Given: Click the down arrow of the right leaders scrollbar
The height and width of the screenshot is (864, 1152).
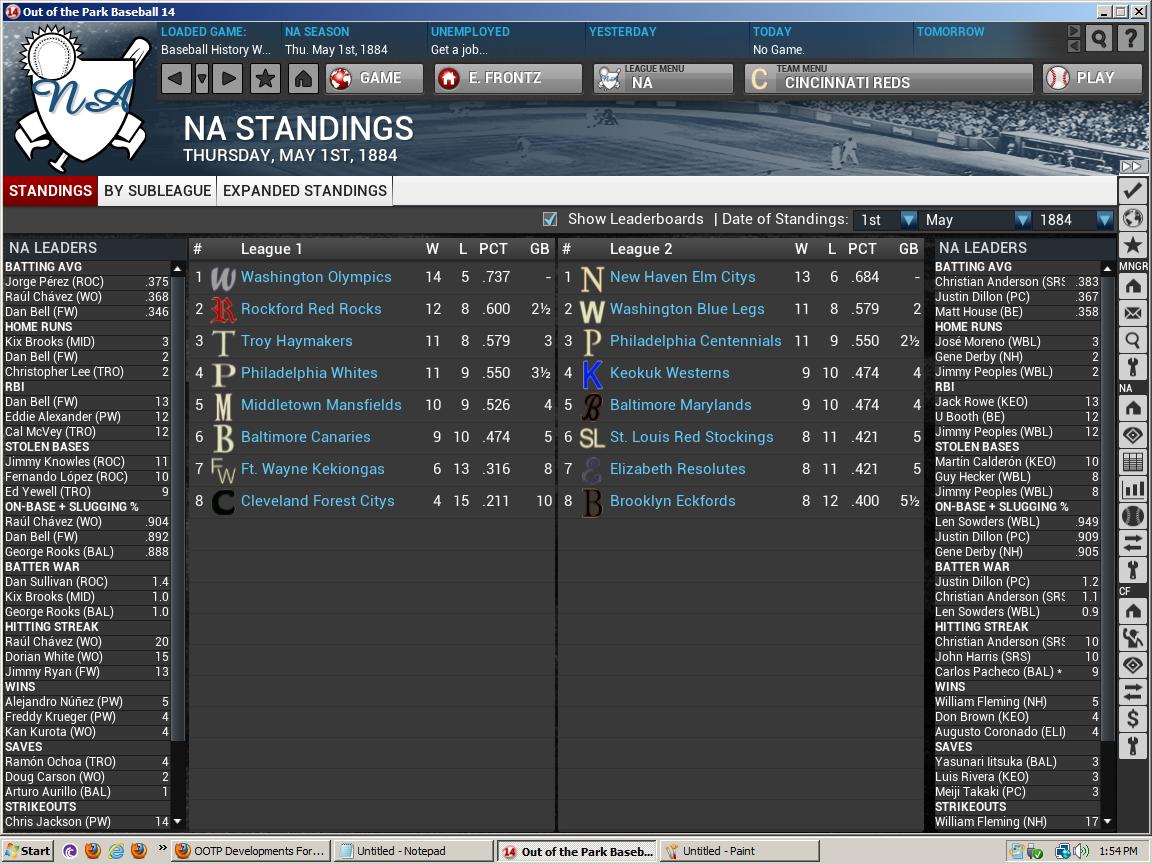Looking at the screenshot, I should tap(1107, 821).
